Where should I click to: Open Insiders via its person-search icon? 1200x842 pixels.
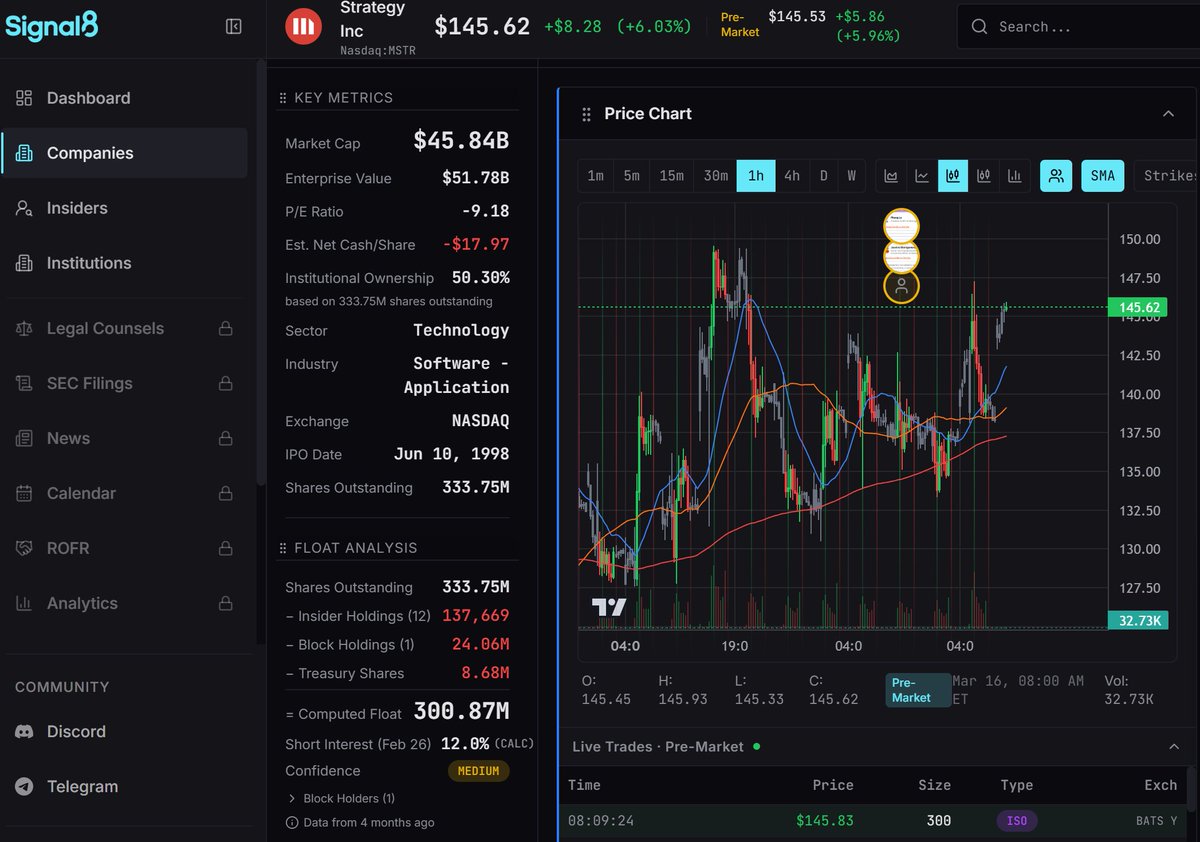24,208
